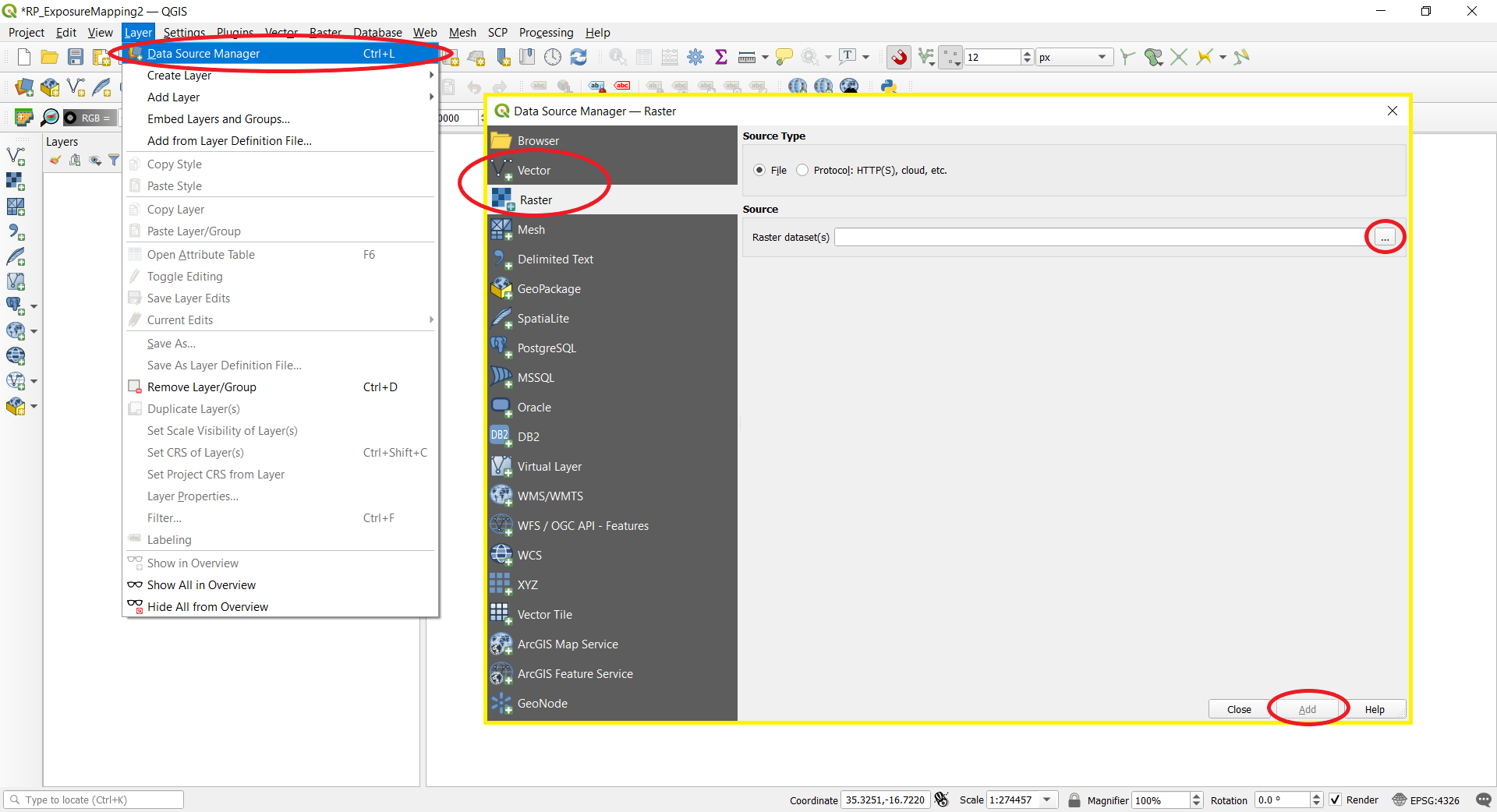
Task: Open the Python console from the toolbar
Action: coord(889,87)
